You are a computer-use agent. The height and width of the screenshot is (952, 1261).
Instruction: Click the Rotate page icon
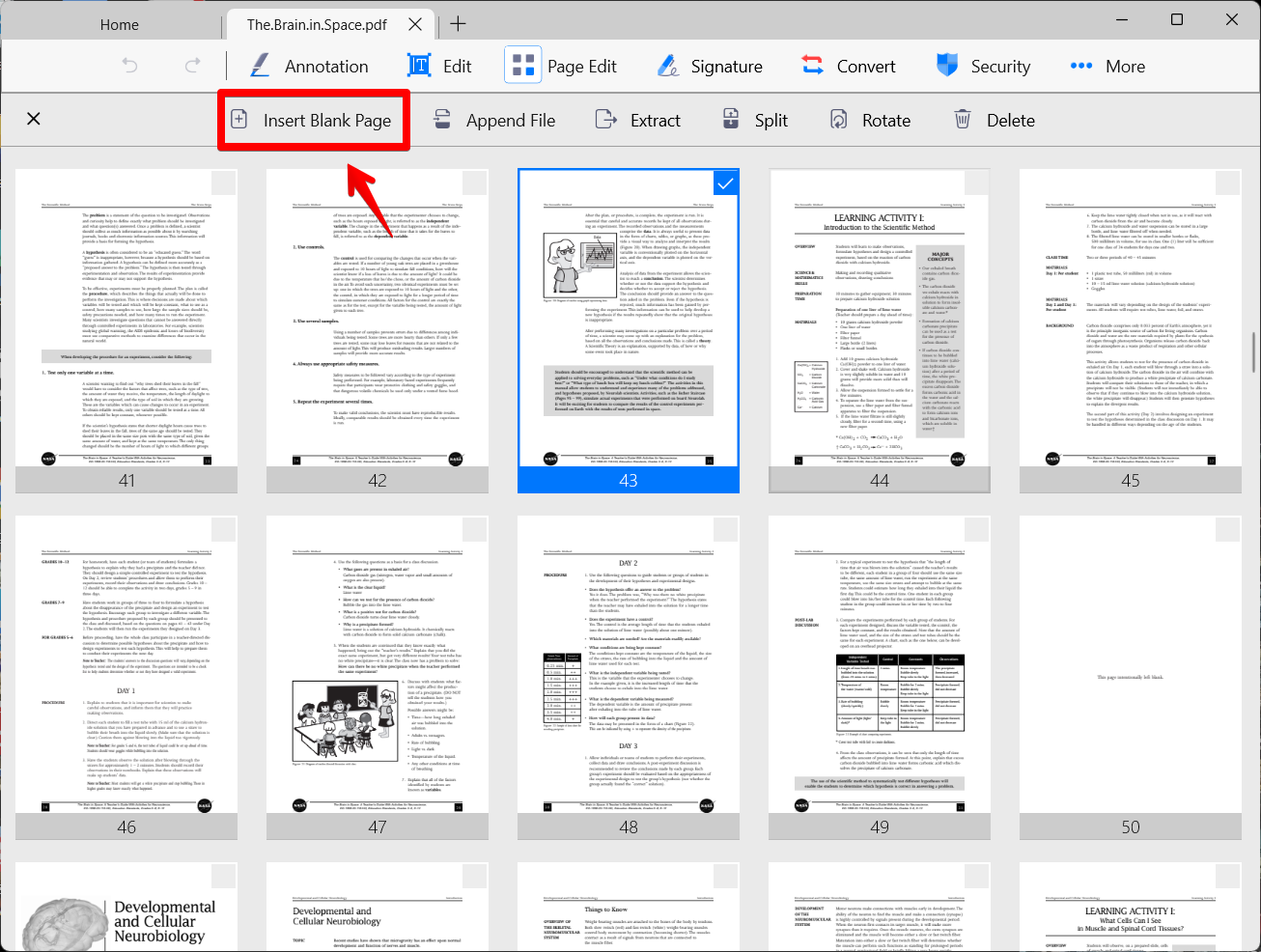[839, 120]
